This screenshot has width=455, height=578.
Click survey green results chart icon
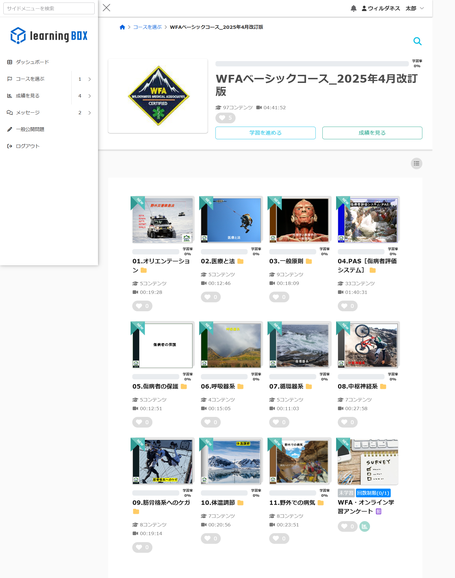click(x=365, y=526)
